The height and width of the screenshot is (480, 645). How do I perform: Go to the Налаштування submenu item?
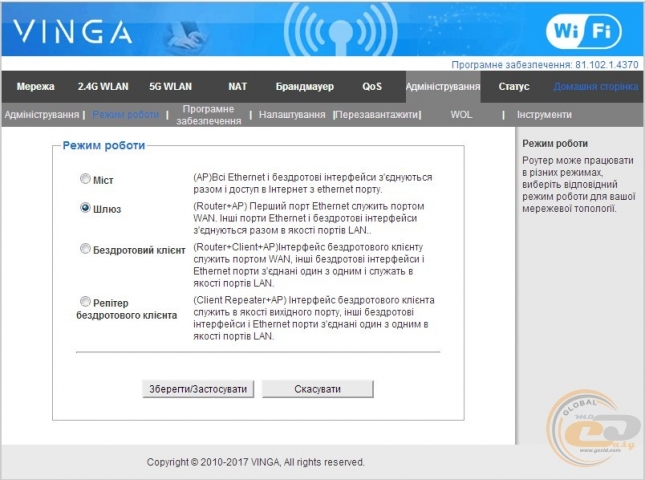pyautogui.click(x=292, y=114)
